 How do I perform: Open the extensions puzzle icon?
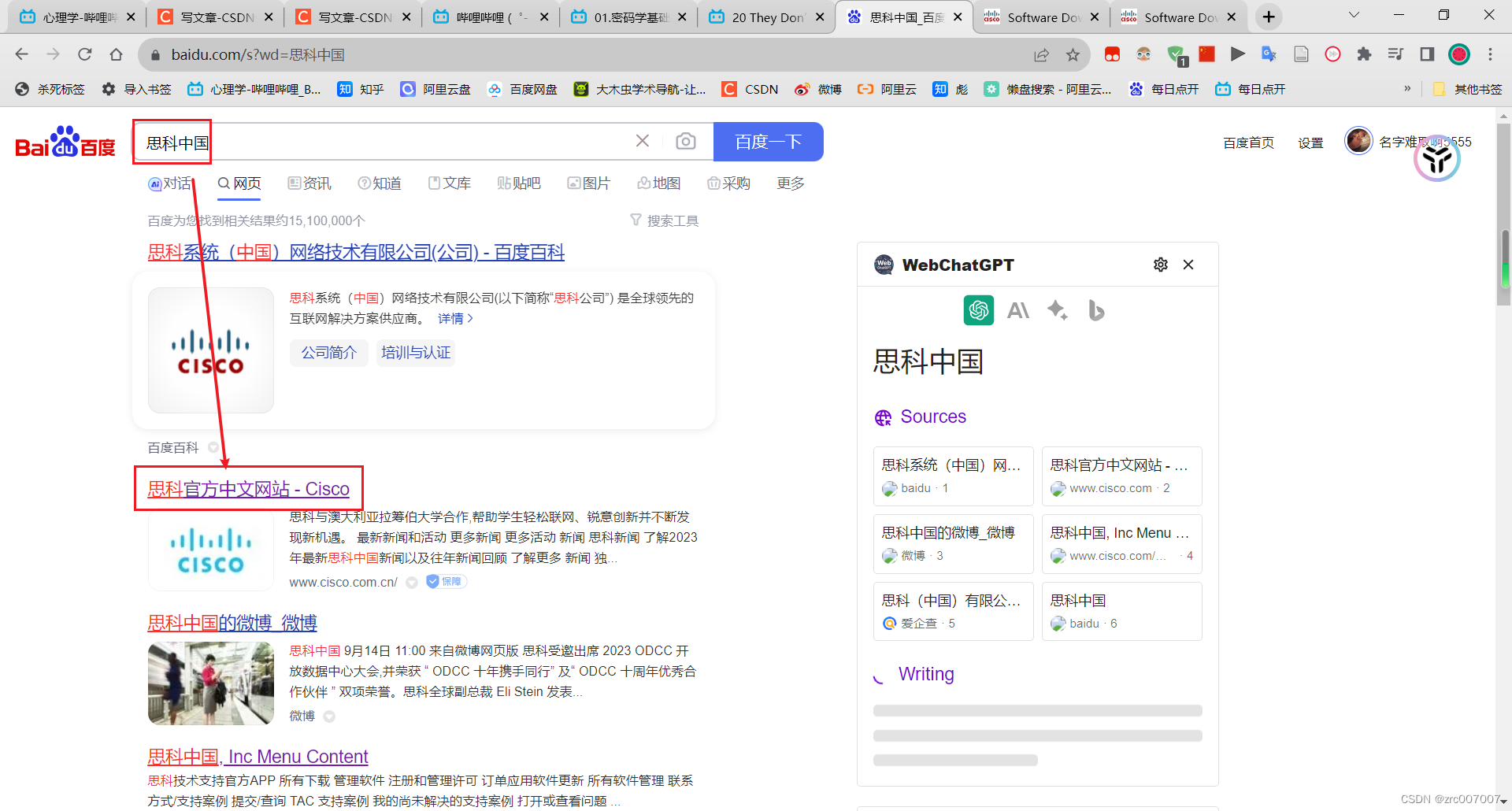point(1364,54)
